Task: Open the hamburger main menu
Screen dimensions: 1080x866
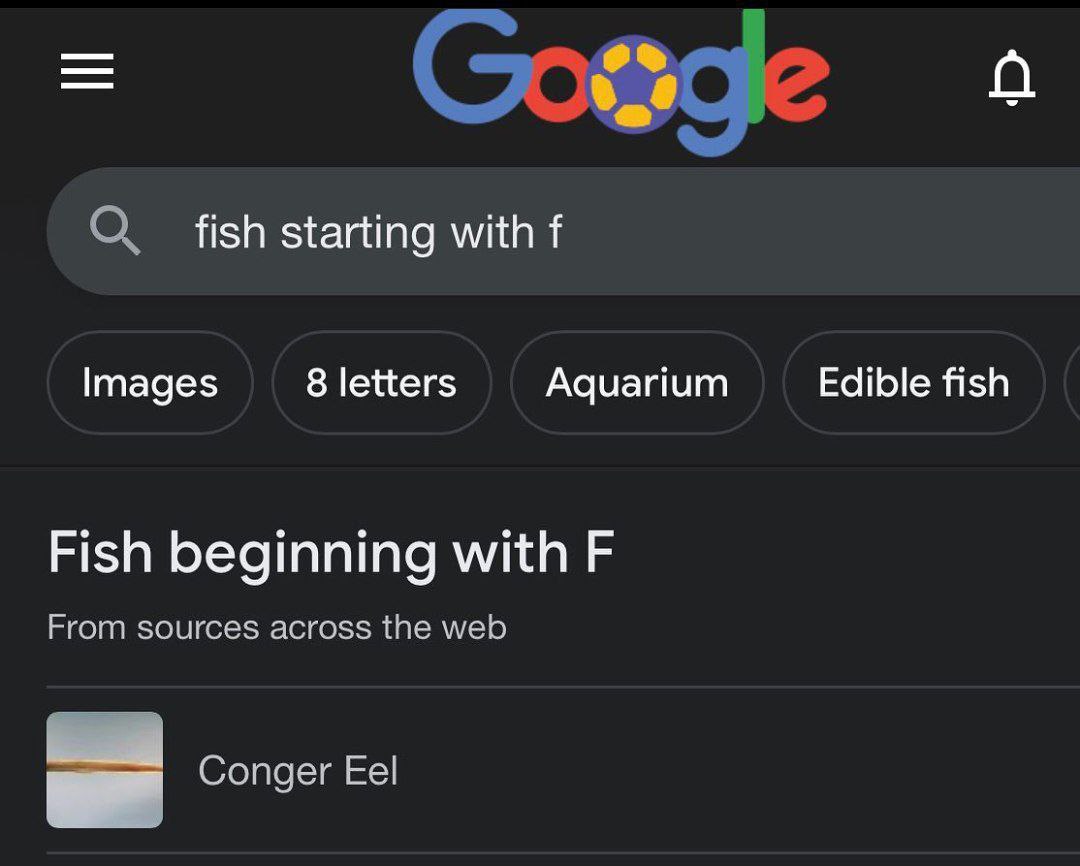Action: (x=87, y=72)
